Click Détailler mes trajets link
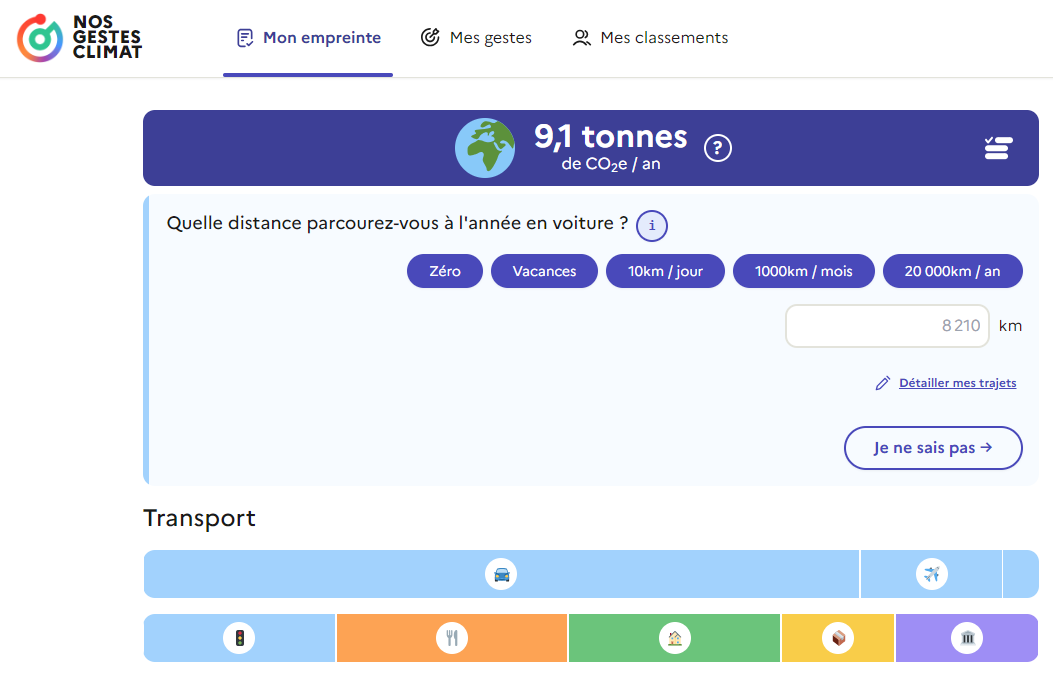The image size is (1053, 676). [x=957, y=383]
